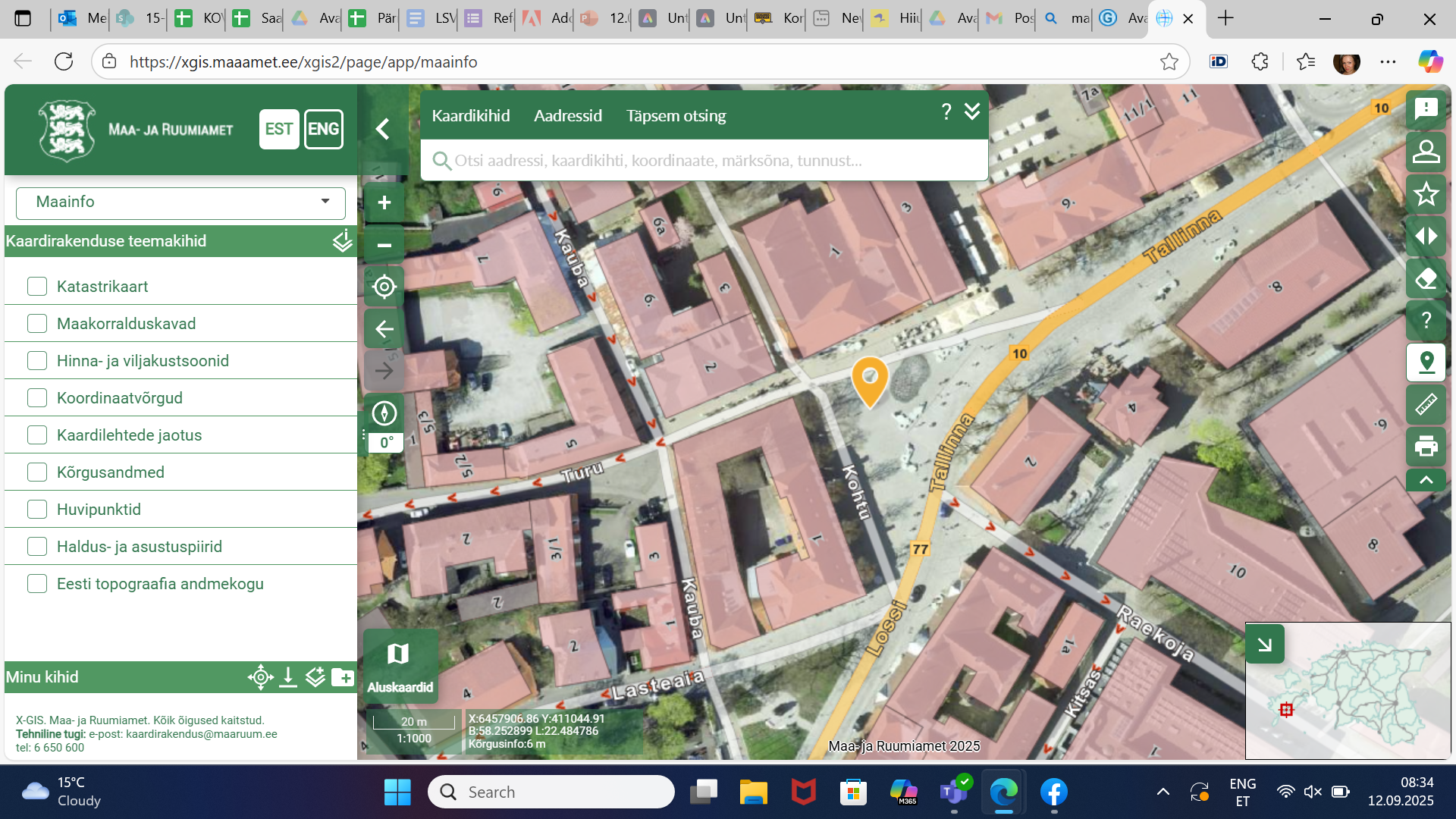The height and width of the screenshot is (819, 1456).
Task: Toggle the Kõrgusandmed layer checkbox
Action: click(x=37, y=472)
